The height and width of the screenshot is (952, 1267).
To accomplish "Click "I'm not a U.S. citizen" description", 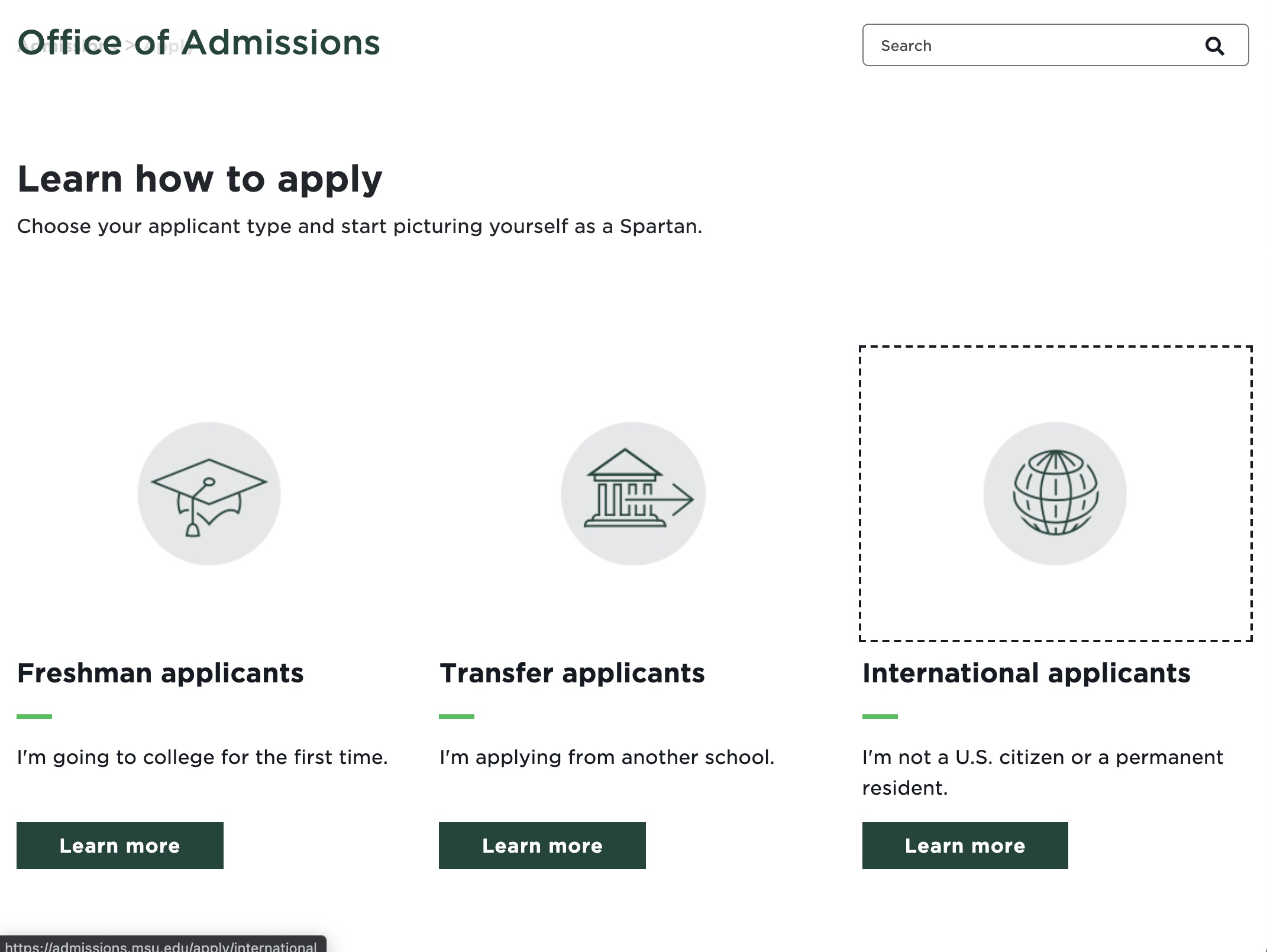I will (x=1042, y=772).
